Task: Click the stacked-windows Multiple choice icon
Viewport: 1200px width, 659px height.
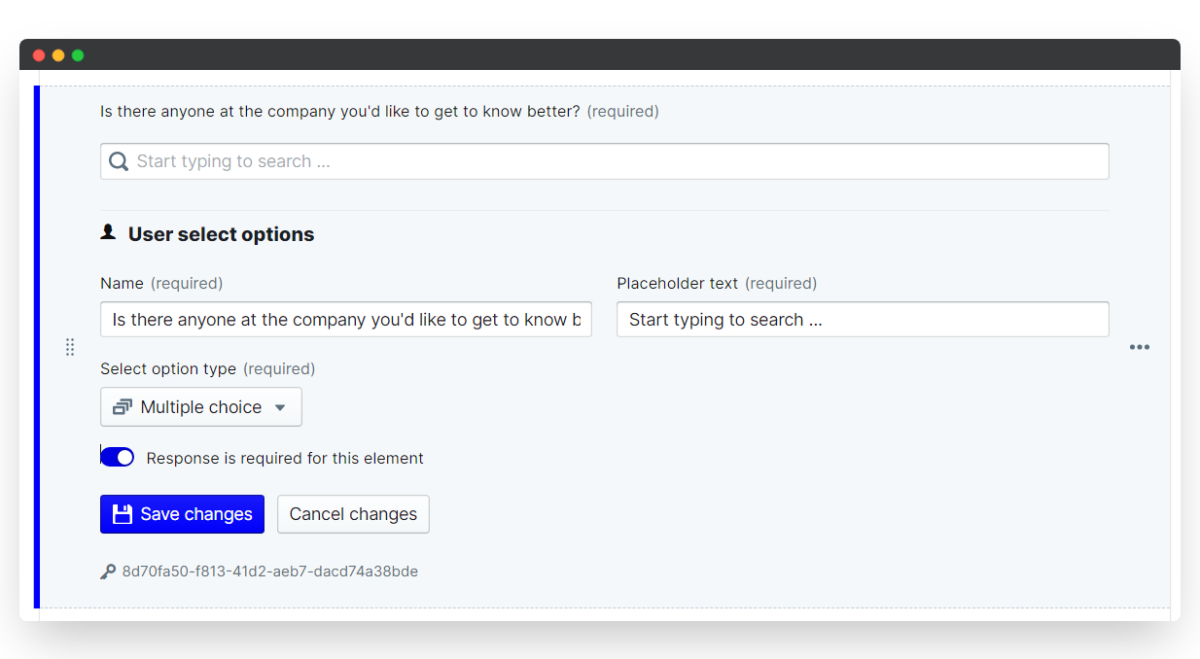Action: coord(122,407)
